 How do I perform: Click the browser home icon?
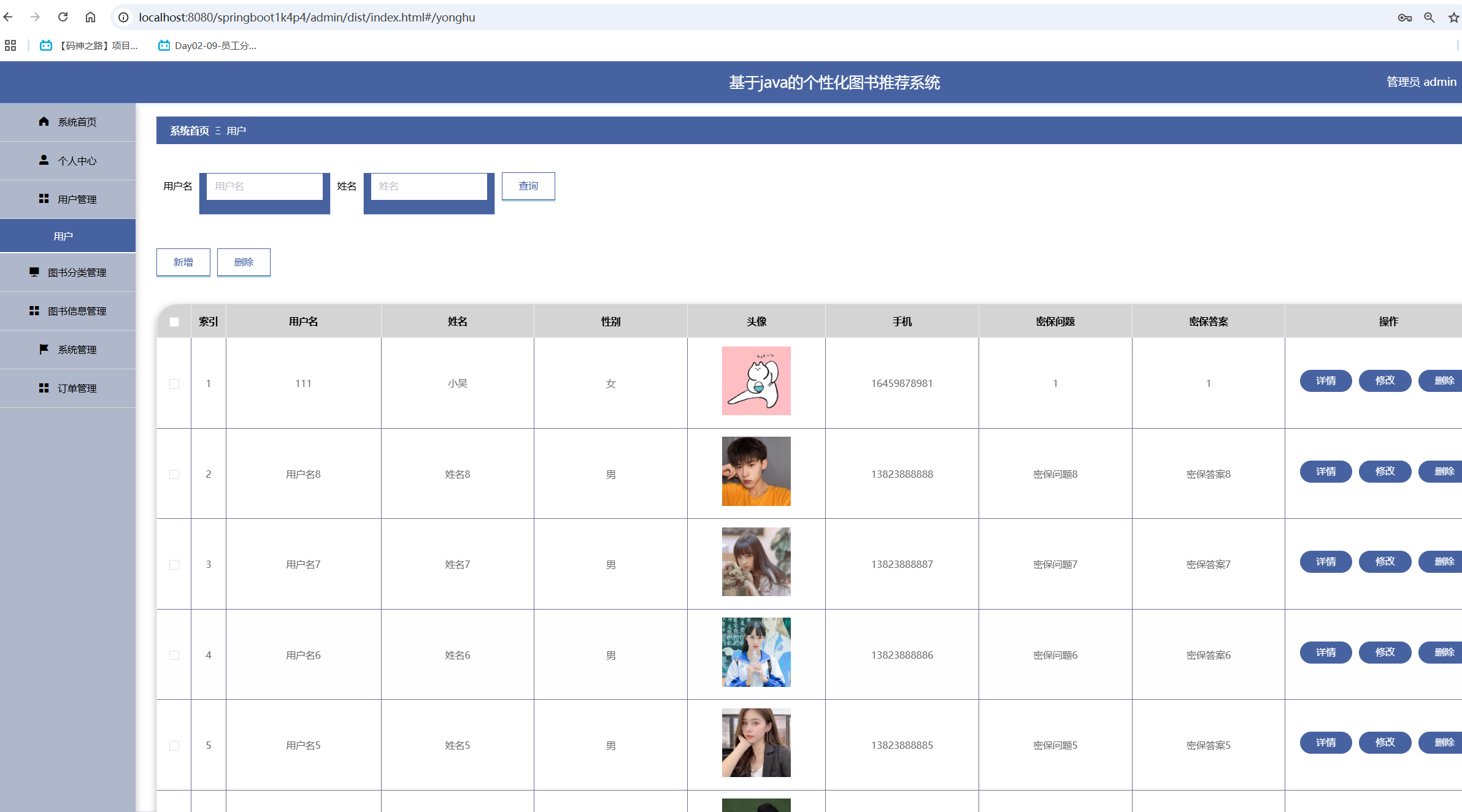90,17
